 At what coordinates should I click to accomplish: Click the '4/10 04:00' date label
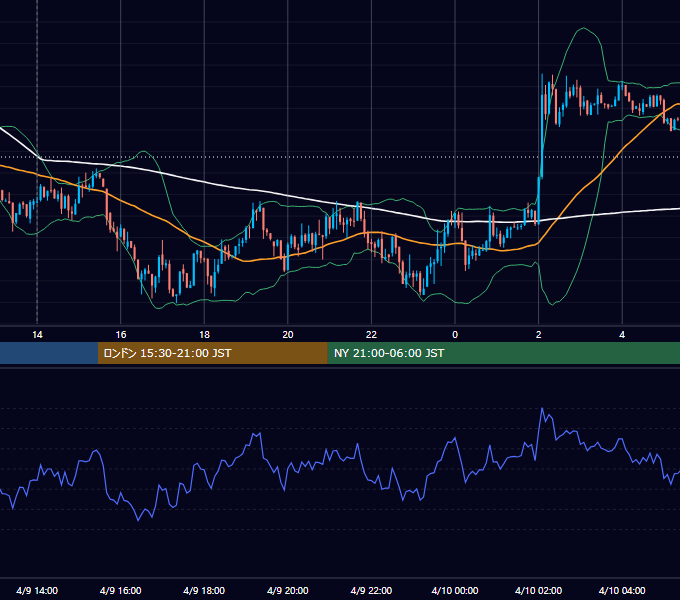622,590
